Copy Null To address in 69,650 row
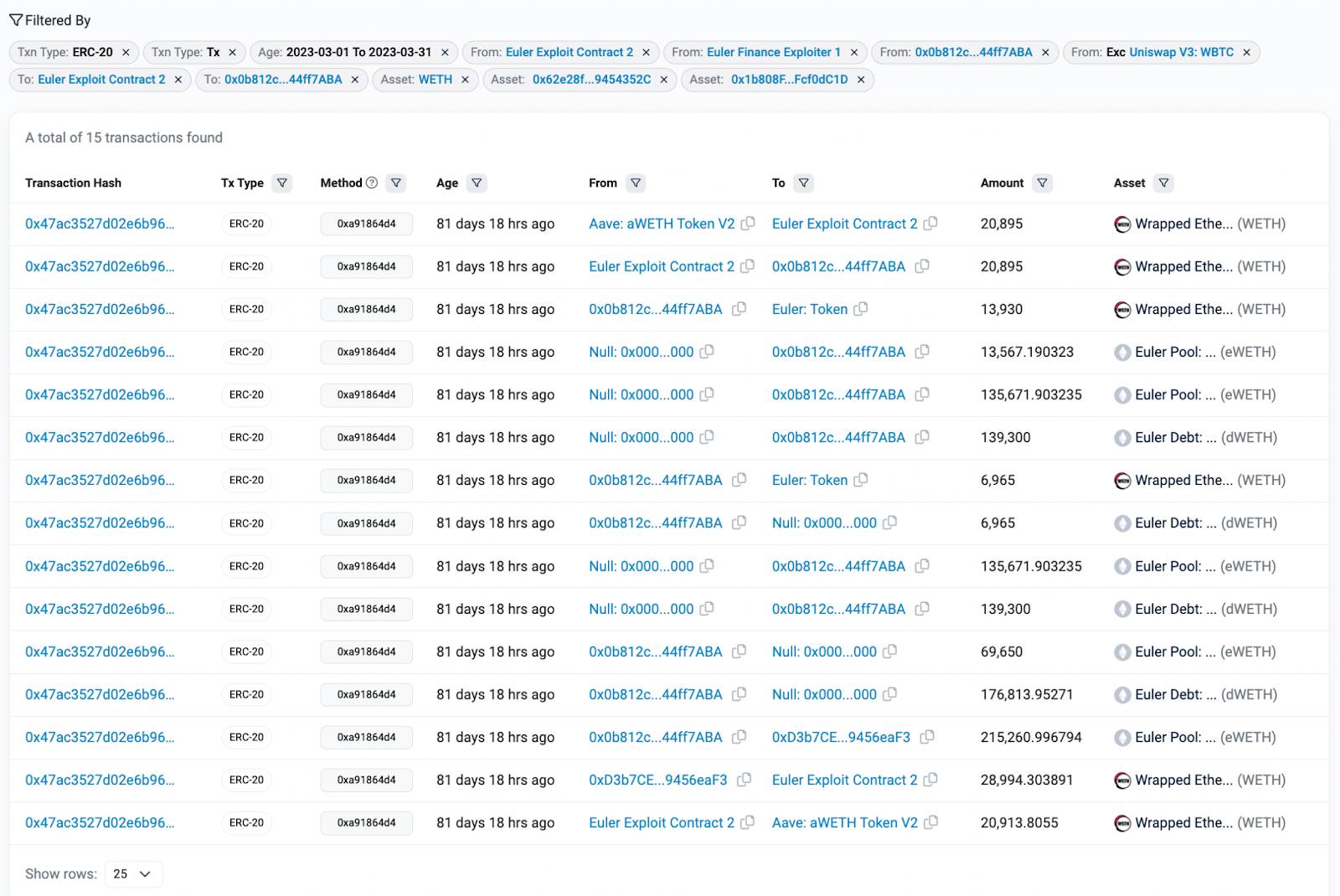Image resolution: width=1340 pixels, height=896 pixels. (x=889, y=651)
